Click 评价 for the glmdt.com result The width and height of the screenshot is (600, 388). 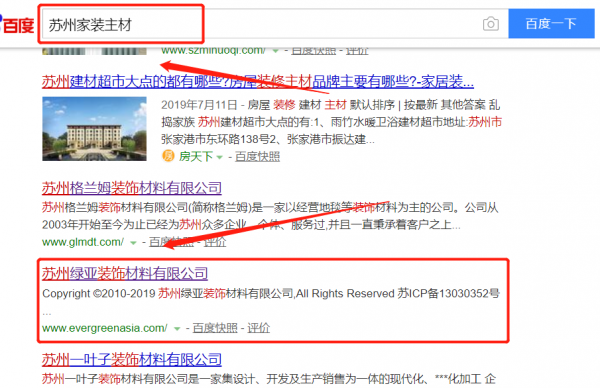coord(215,242)
